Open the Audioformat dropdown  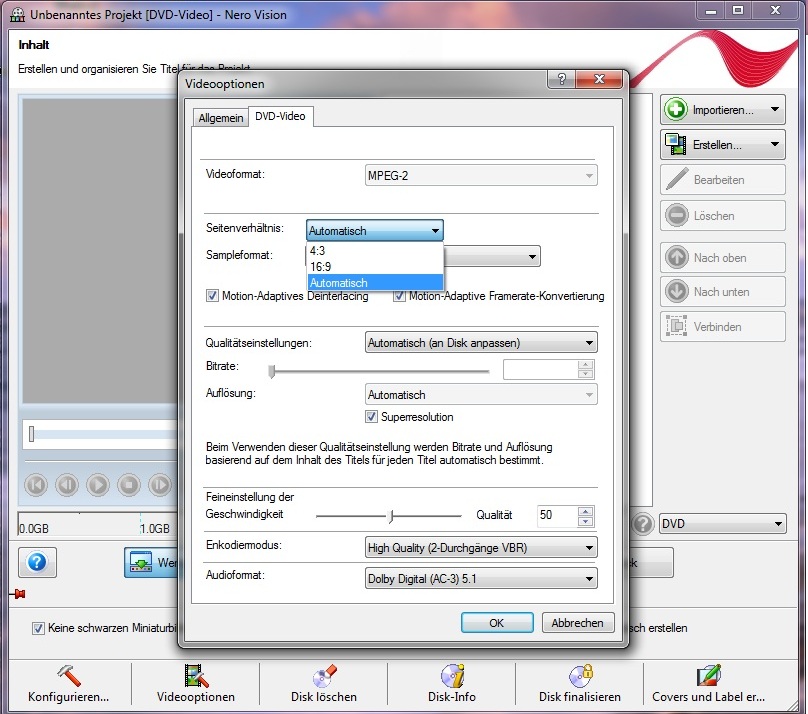pos(481,578)
